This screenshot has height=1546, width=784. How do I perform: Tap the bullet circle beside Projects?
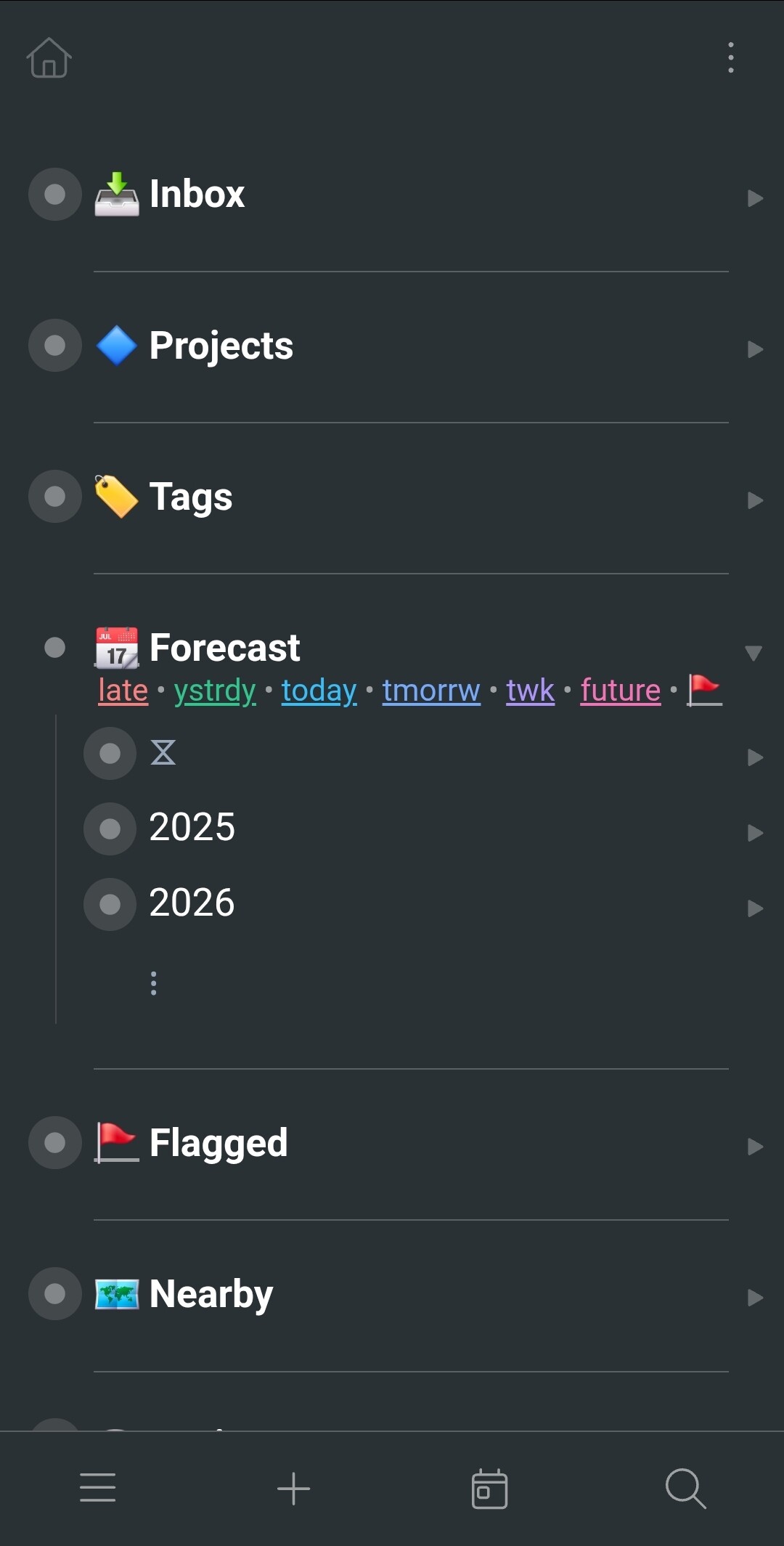click(55, 346)
